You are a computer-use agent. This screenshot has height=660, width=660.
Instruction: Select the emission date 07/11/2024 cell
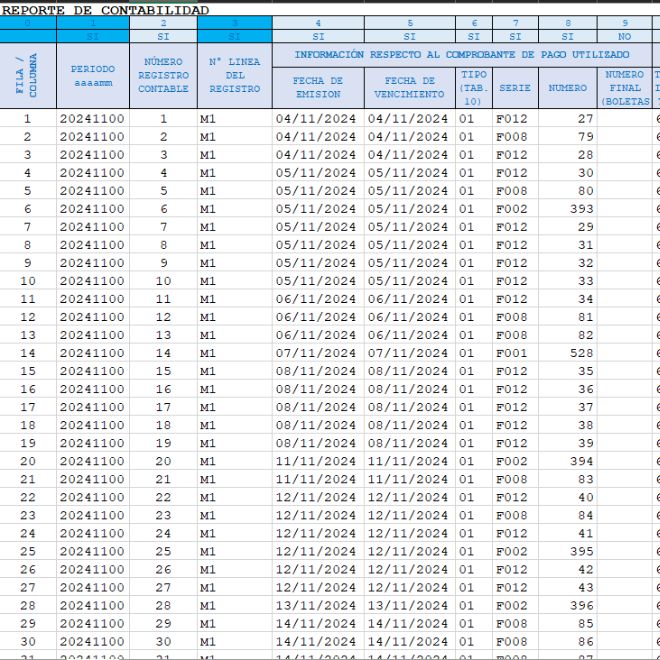point(318,353)
